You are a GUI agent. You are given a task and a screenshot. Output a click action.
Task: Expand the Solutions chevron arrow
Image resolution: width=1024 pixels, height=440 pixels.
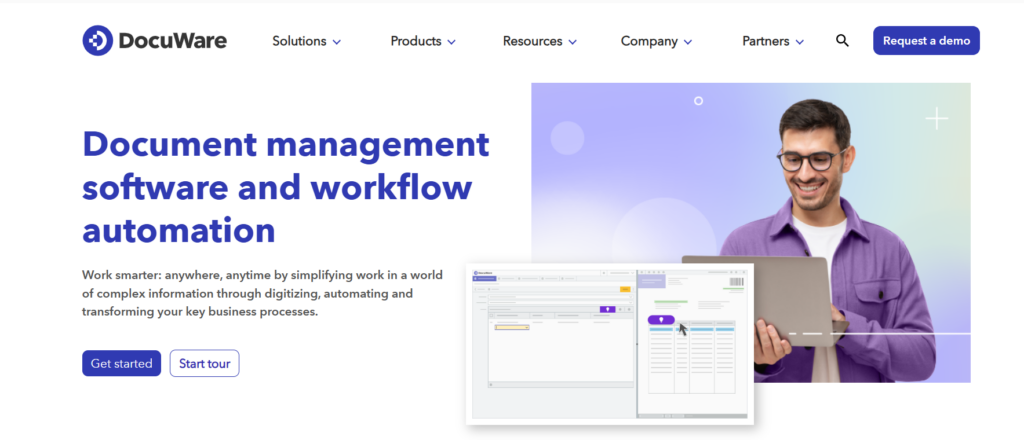[337, 42]
